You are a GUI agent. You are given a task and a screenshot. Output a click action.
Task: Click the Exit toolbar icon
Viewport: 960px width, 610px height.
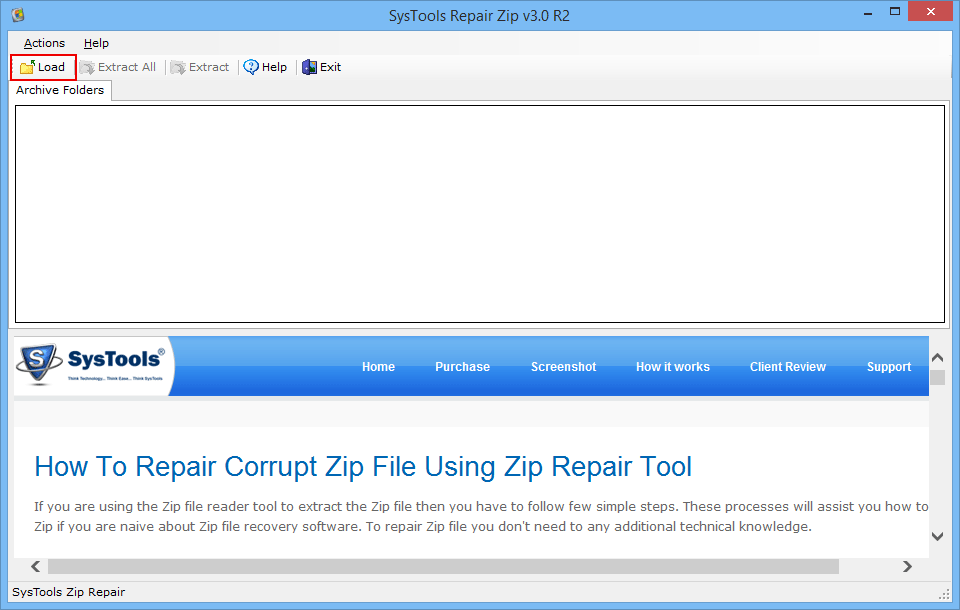[x=310, y=67]
